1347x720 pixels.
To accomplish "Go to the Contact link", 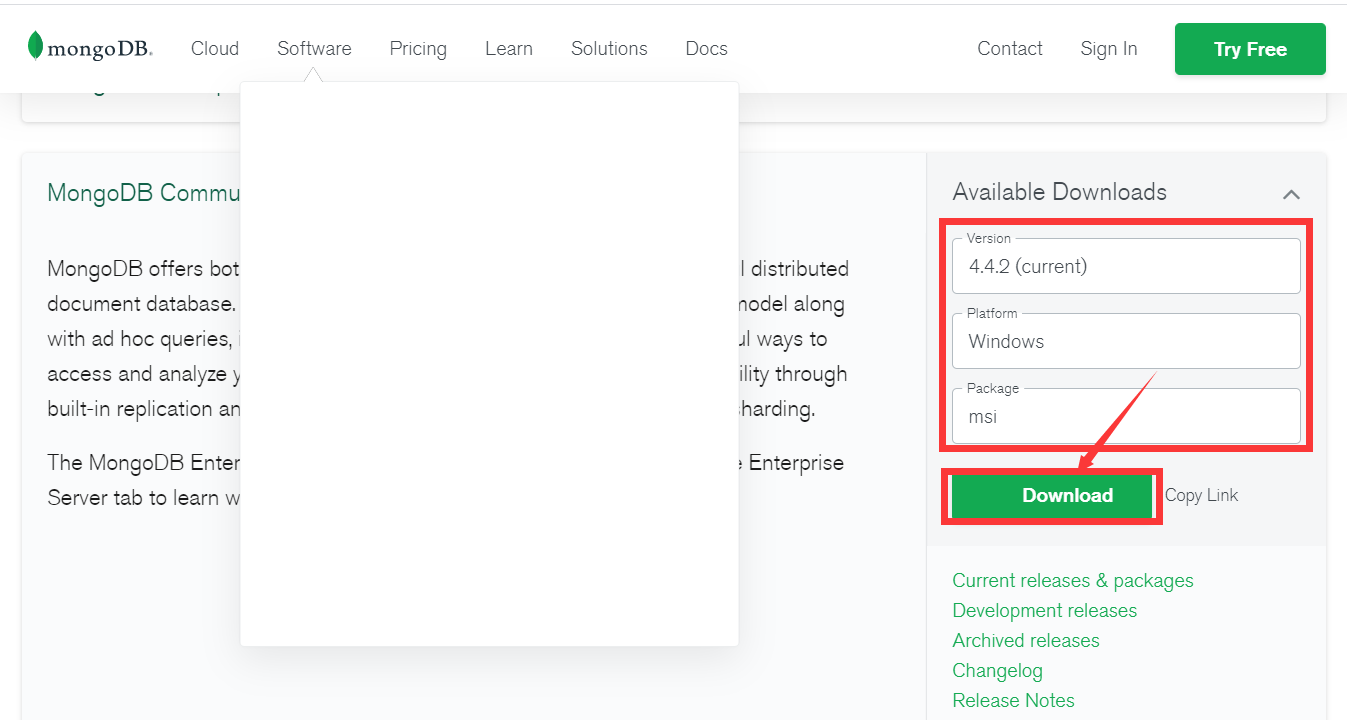I will 1010,48.
